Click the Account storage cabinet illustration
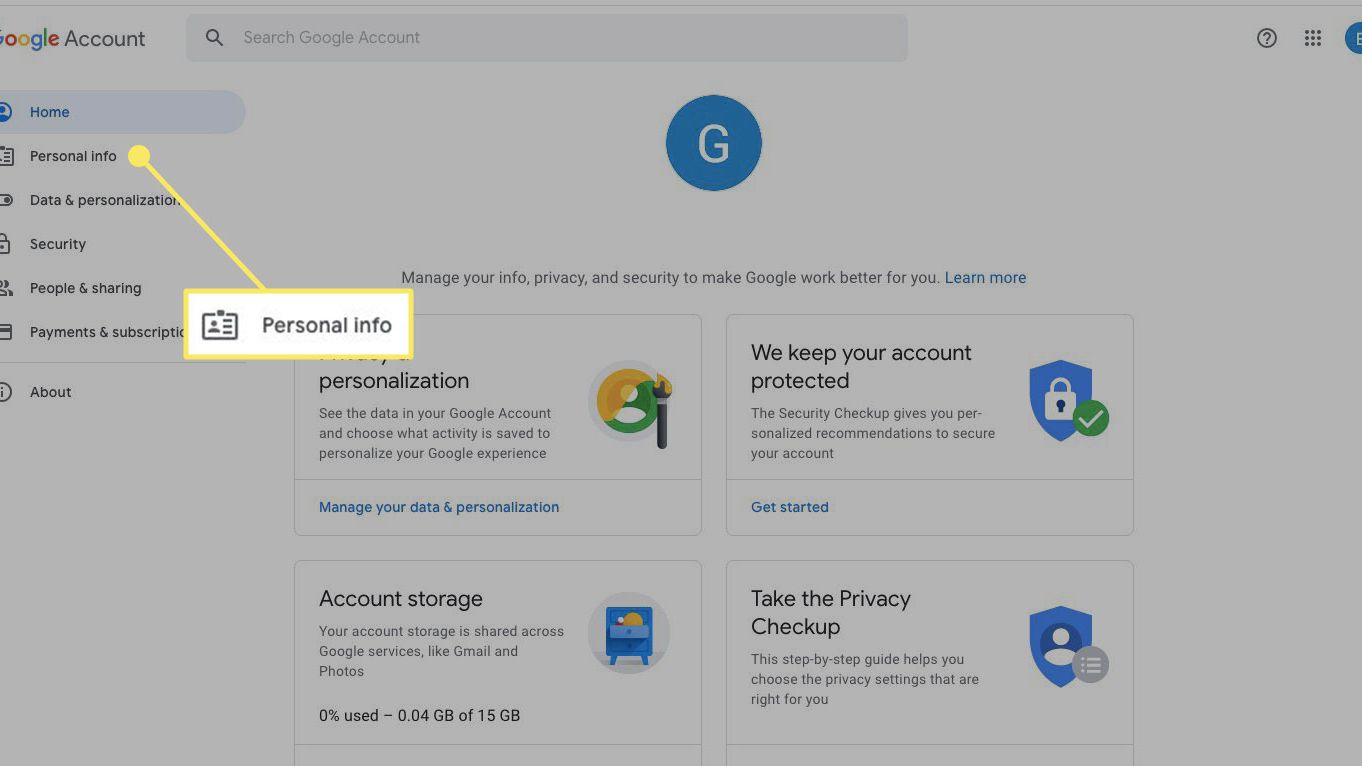Screen dimensions: 1362x766 coord(629,634)
